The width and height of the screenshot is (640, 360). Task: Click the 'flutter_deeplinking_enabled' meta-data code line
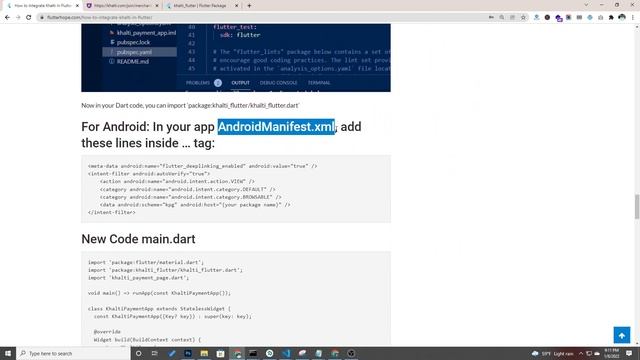click(x=202, y=166)
